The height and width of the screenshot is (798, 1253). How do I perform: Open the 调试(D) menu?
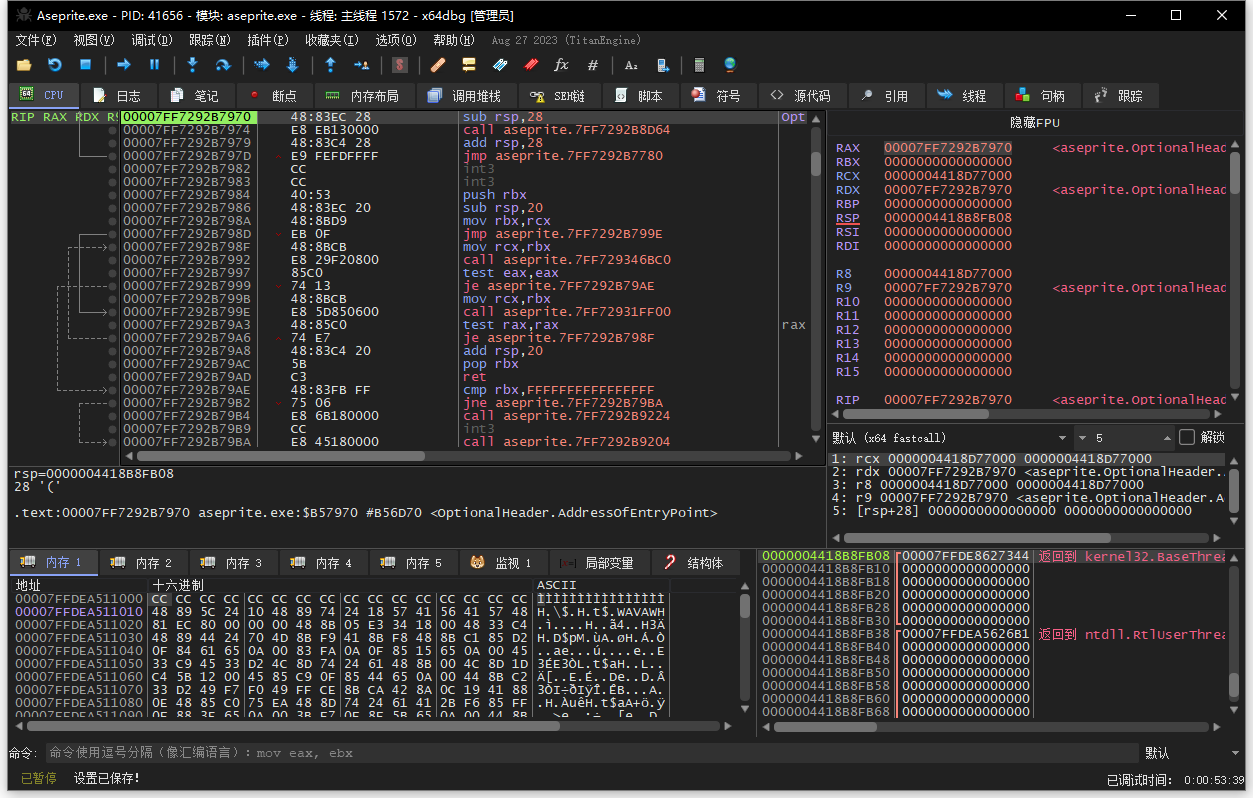tap(151, 40)
